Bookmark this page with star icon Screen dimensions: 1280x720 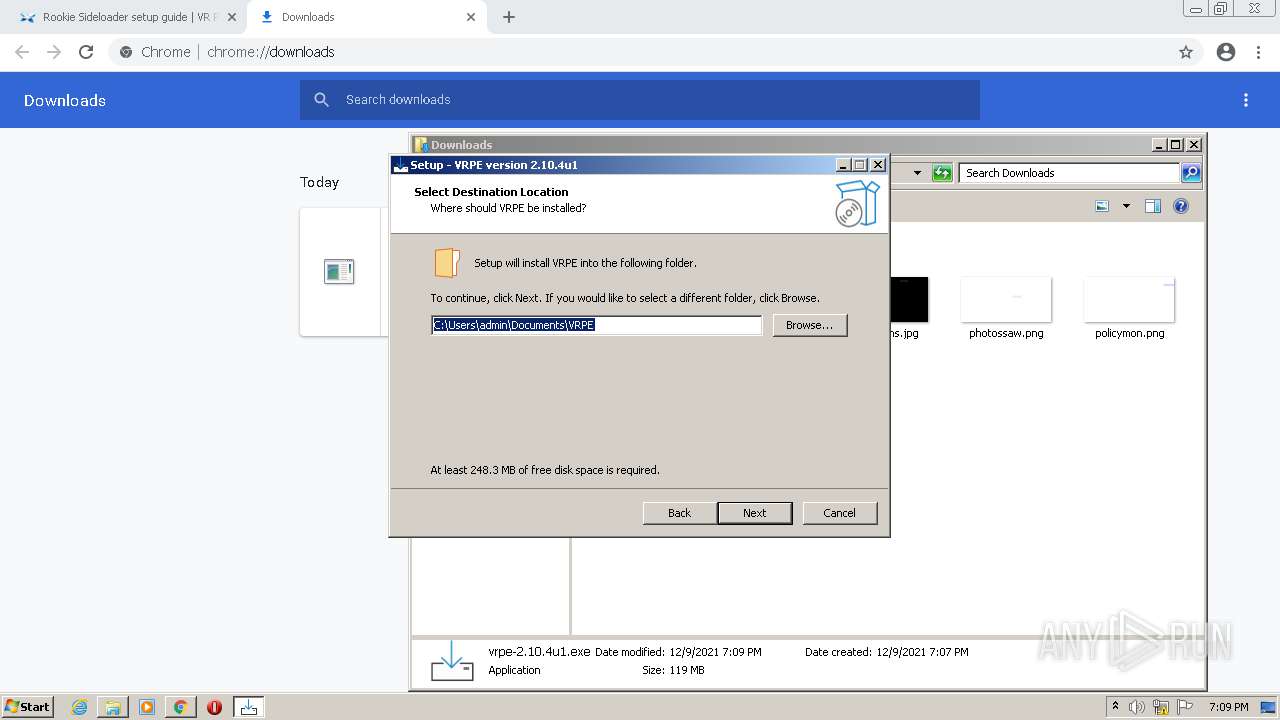coord(1186,52)
